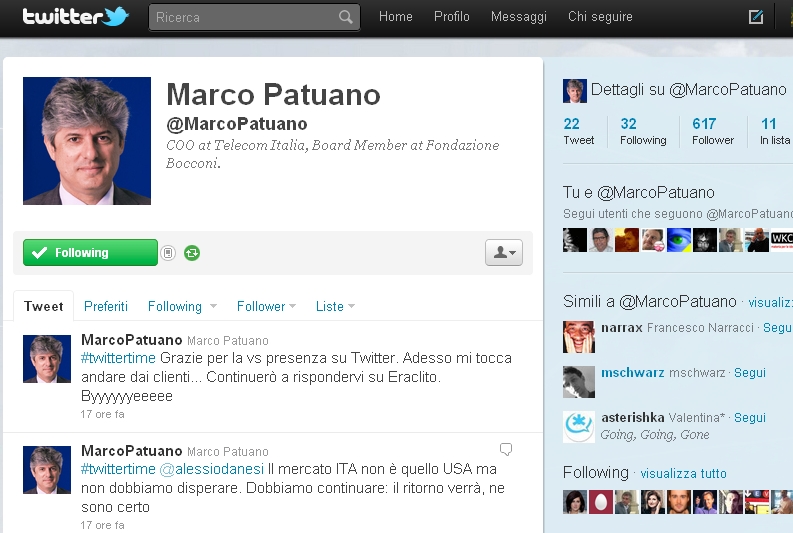Click the #twittertime hashtag in first tweet
Image resolution: width=793 pixels, height=533 pixels.
pyautogui.click(x=118, y=358)
